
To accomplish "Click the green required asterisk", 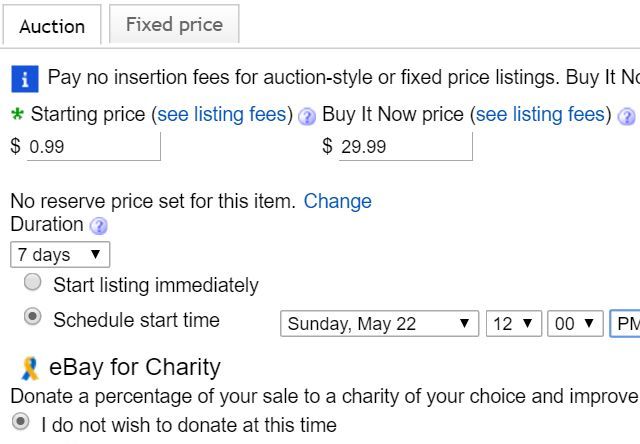I will (x=17, y=114).
